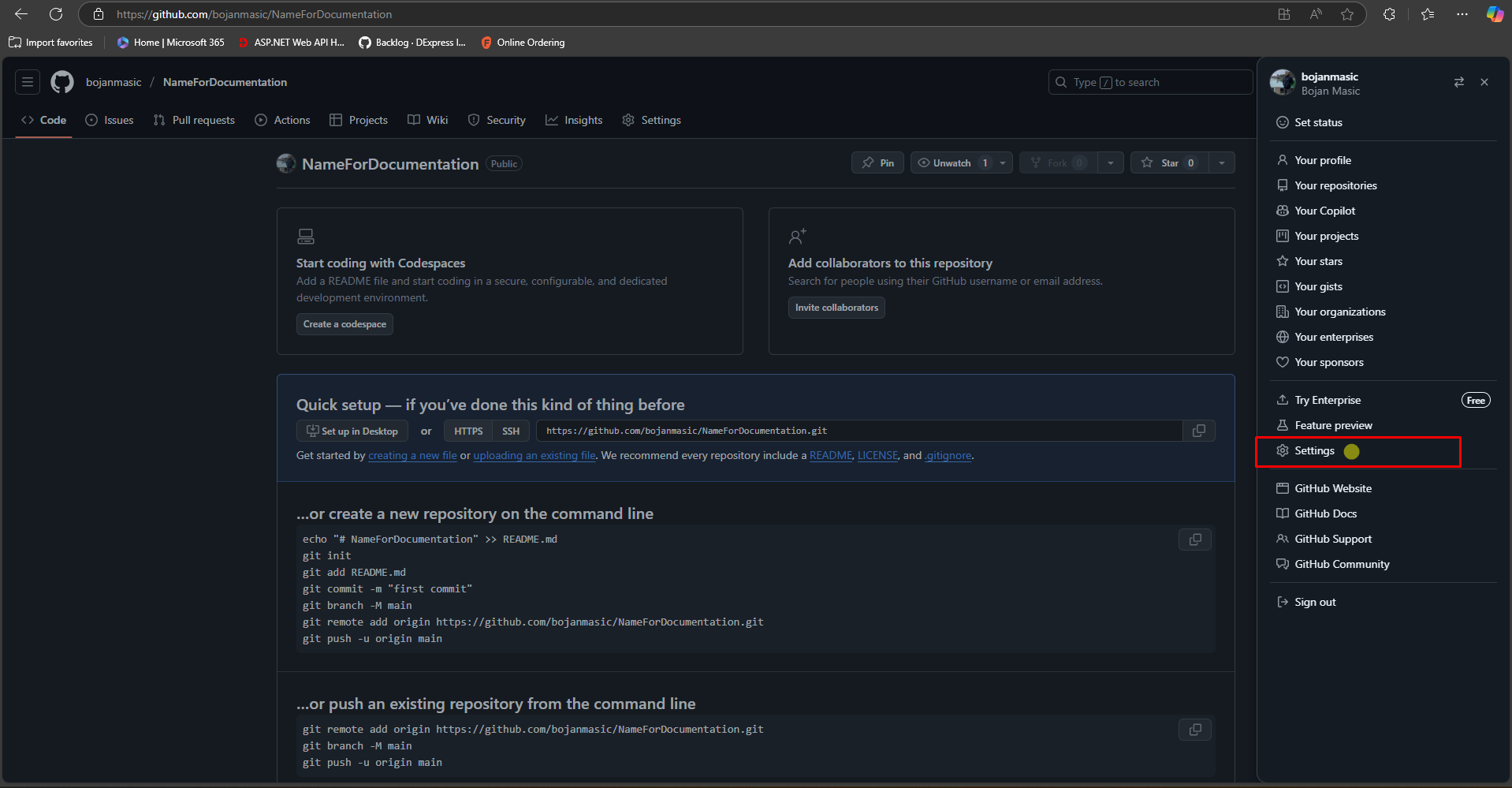Switch to the Insights tab
1512x788 pixels.
tap(574, 120)
